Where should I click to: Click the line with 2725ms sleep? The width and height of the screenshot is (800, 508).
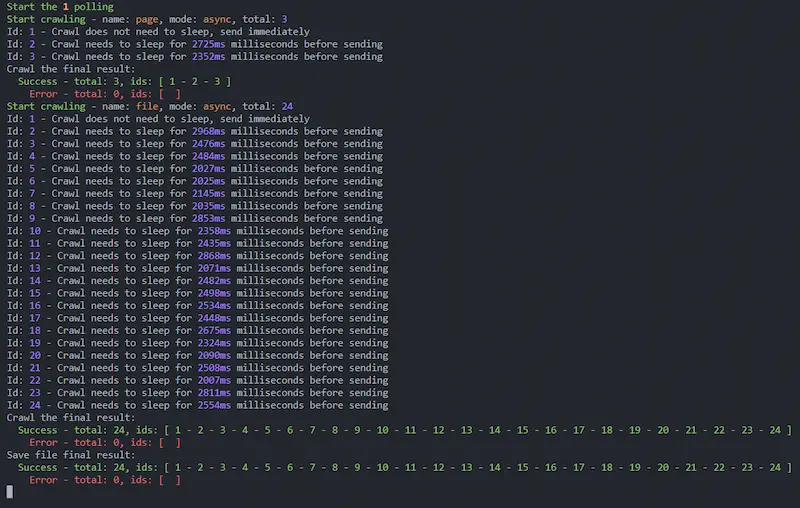click(x=194, y=44)
